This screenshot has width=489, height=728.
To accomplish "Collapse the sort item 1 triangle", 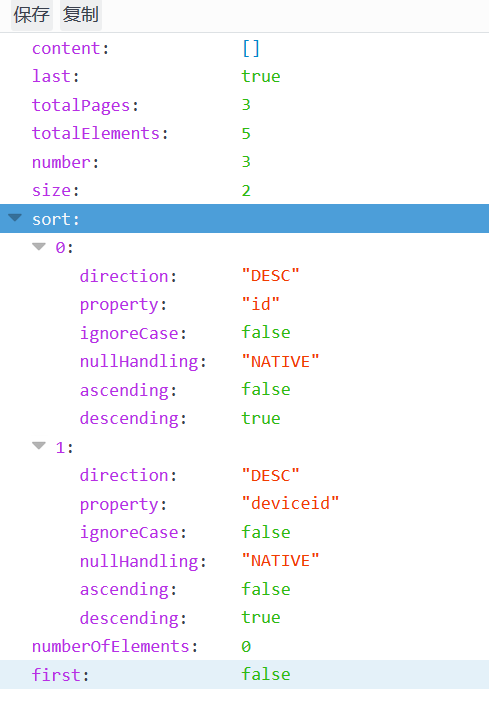I will click(x=39, y=446).
